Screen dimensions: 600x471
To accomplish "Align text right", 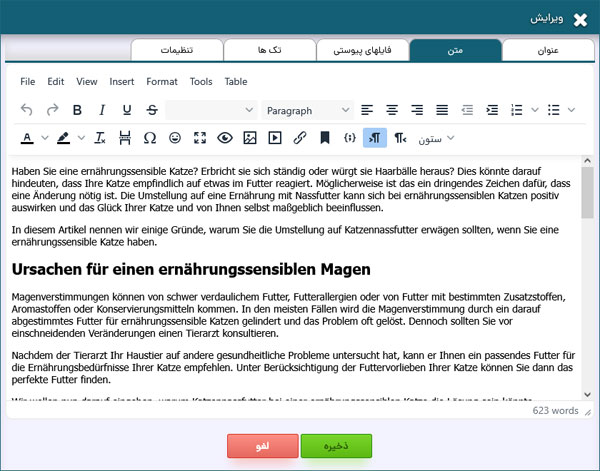I will [x=417, y=110].
